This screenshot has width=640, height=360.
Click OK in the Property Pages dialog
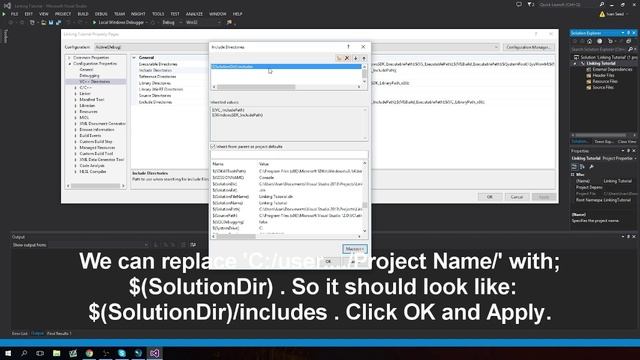490,197
